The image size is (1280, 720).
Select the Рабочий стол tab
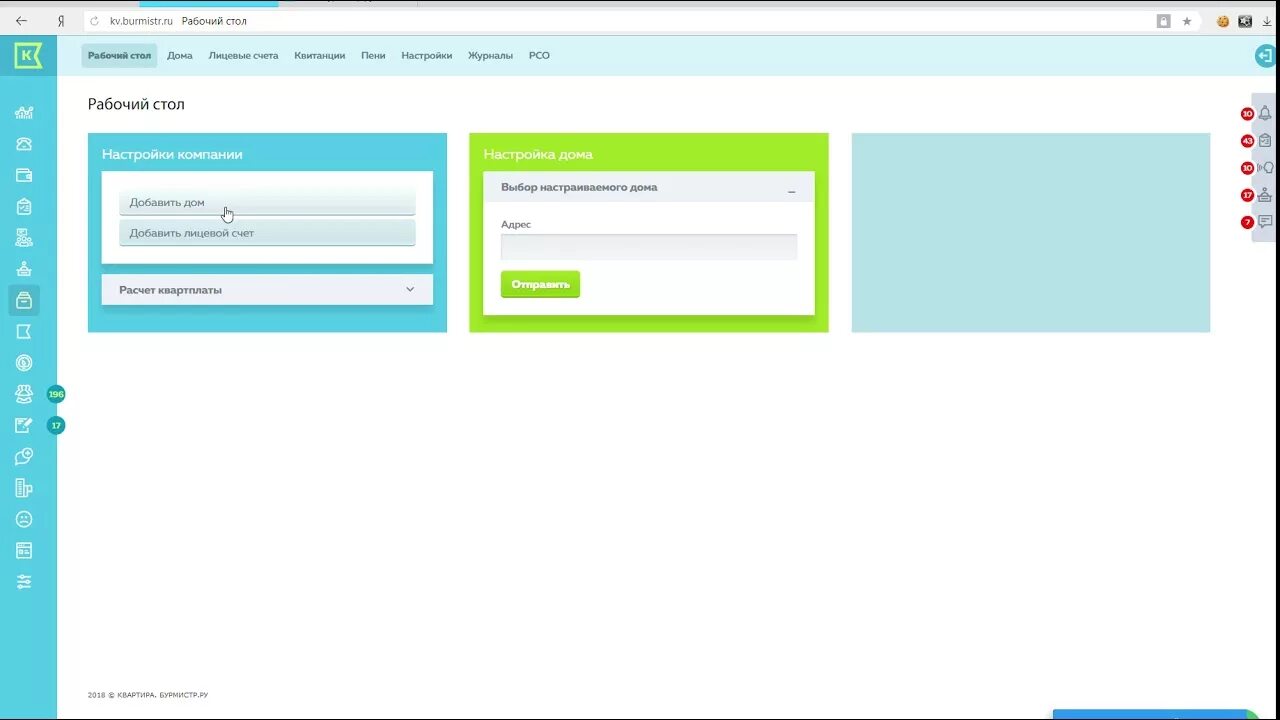[119, 56]
